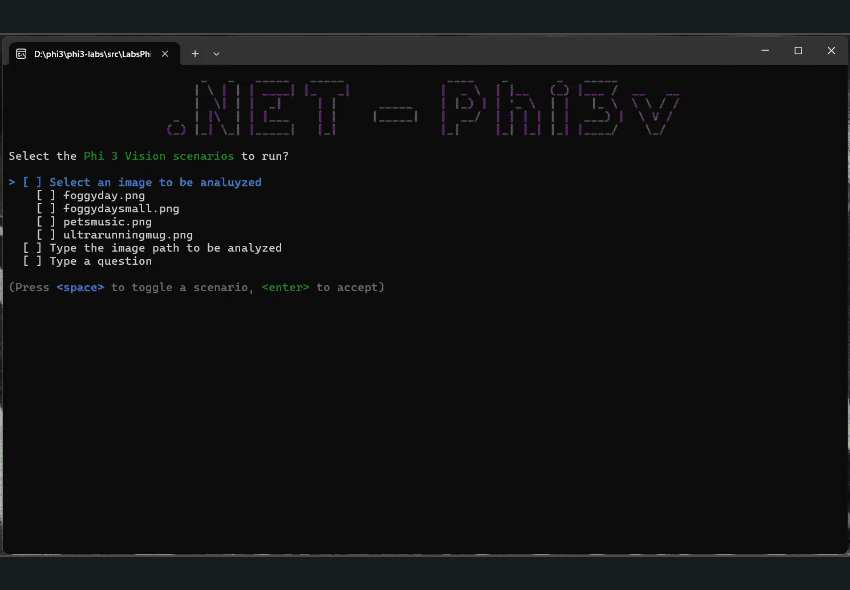This screenshot has height=590, width=850.
Task: Select the LabsPhi terminal tab
Action: click(x=95, y=55)
